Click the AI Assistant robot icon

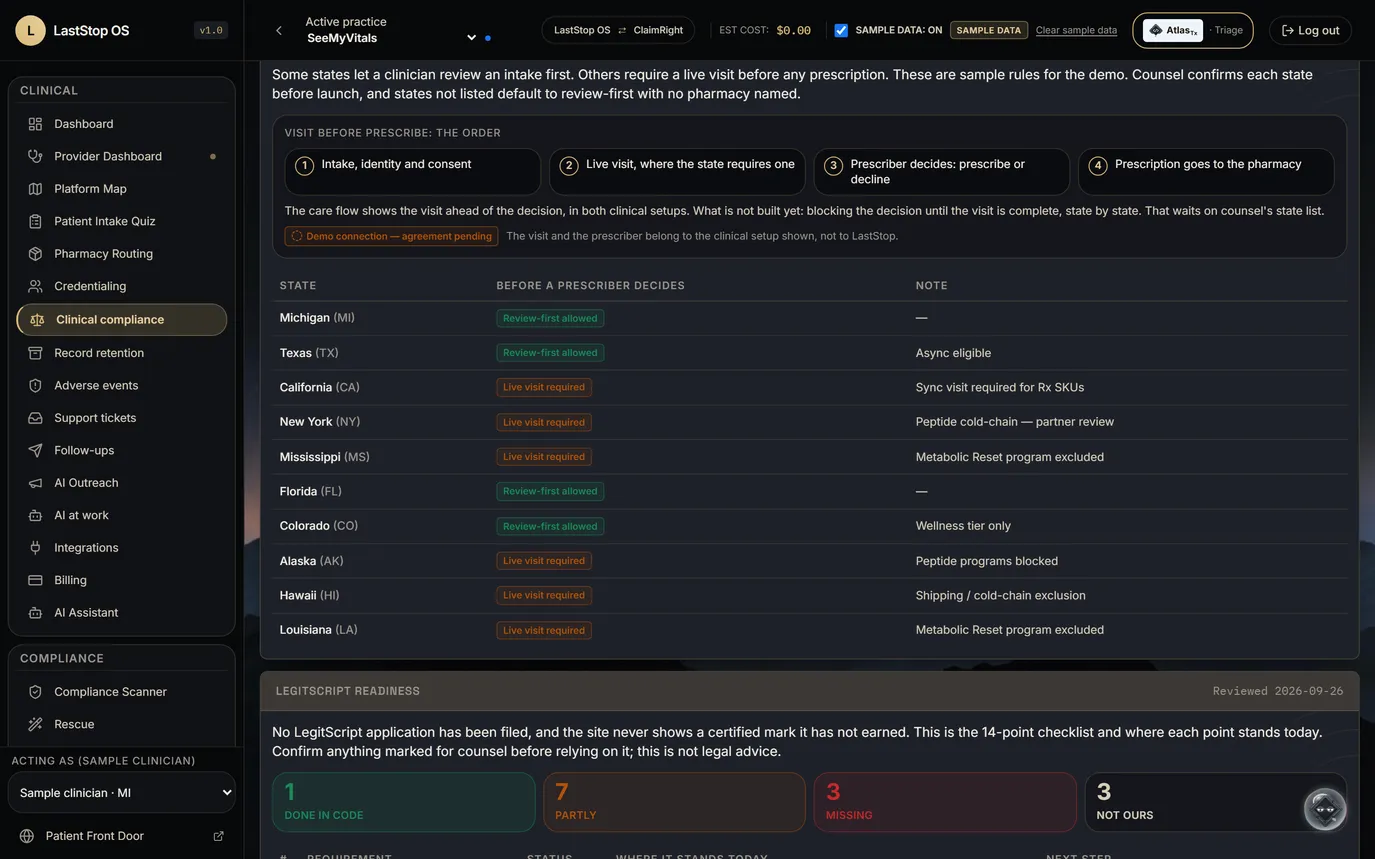pyautogui.click(x=35, y=613)
